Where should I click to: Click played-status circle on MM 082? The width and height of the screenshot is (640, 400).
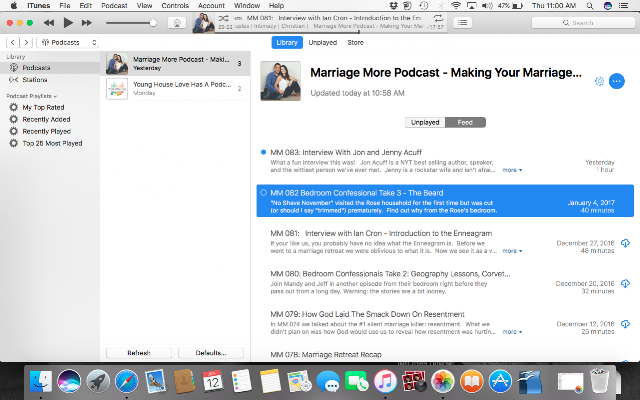(x=263, y=193)
